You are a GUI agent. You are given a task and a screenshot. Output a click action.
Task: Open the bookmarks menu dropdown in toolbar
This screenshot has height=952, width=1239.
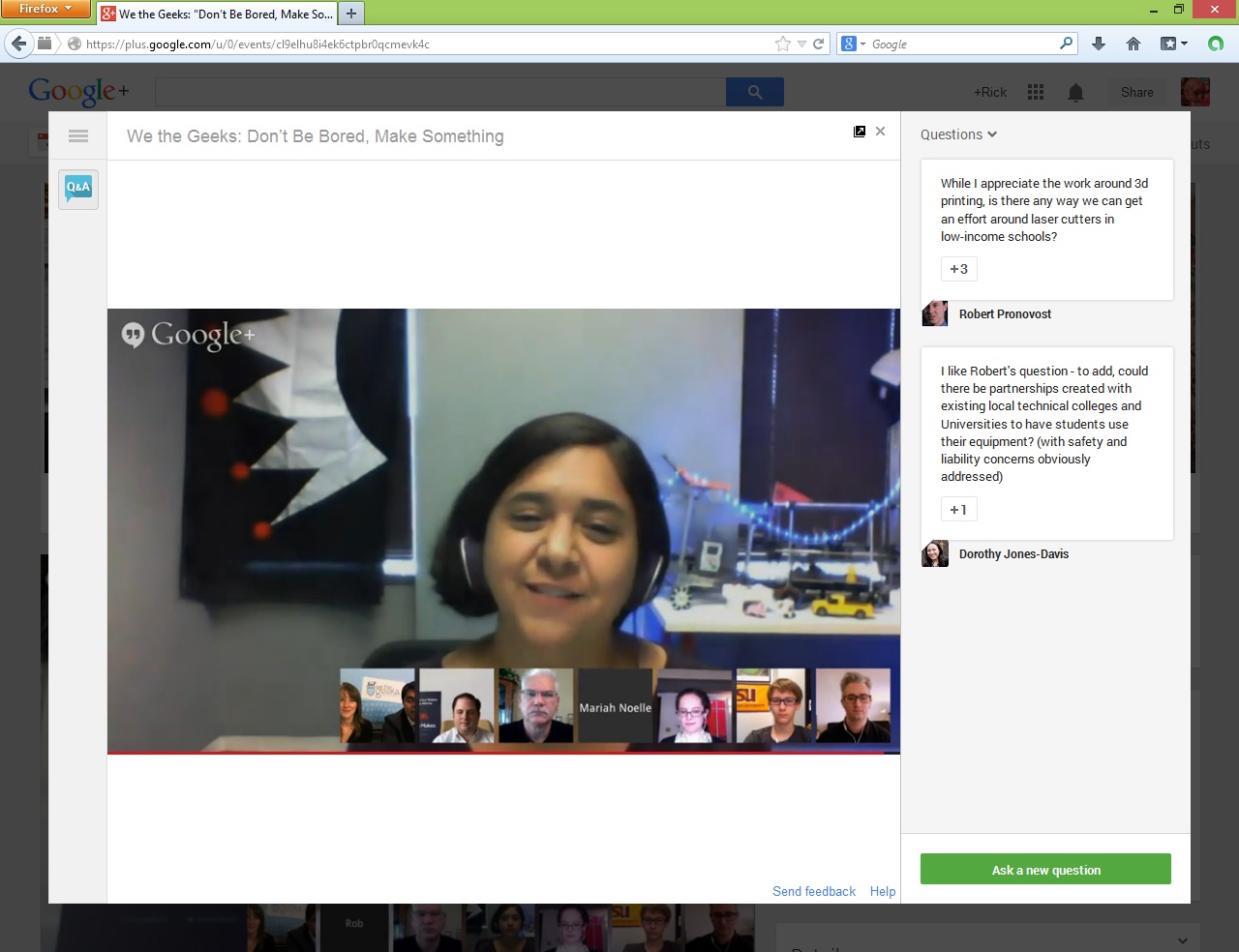click(1174, 44)
